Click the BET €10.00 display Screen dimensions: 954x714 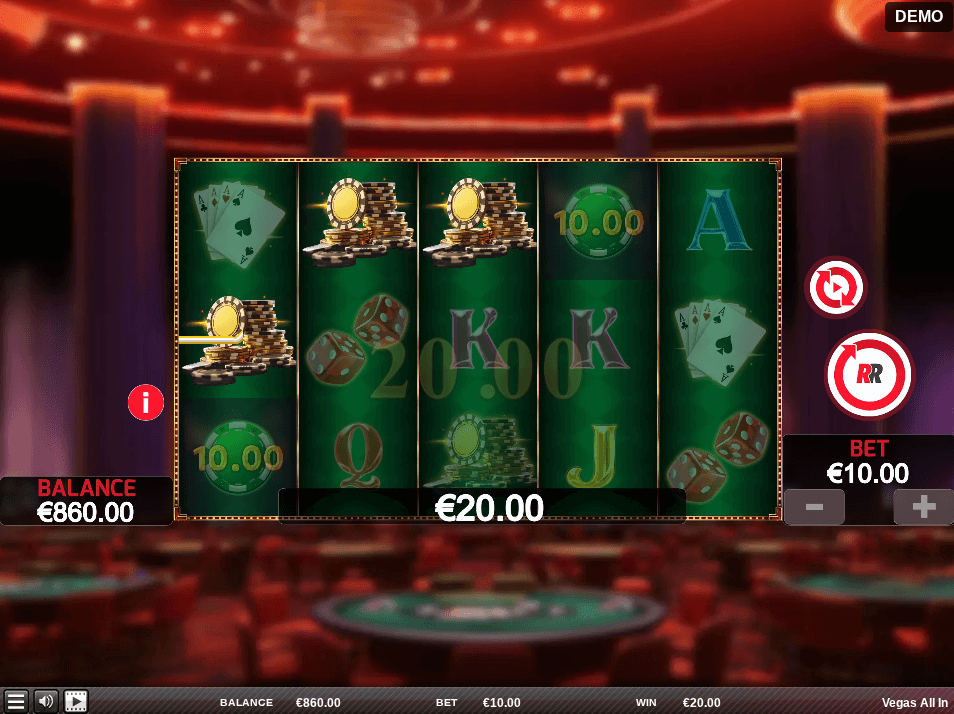(868, 462)
